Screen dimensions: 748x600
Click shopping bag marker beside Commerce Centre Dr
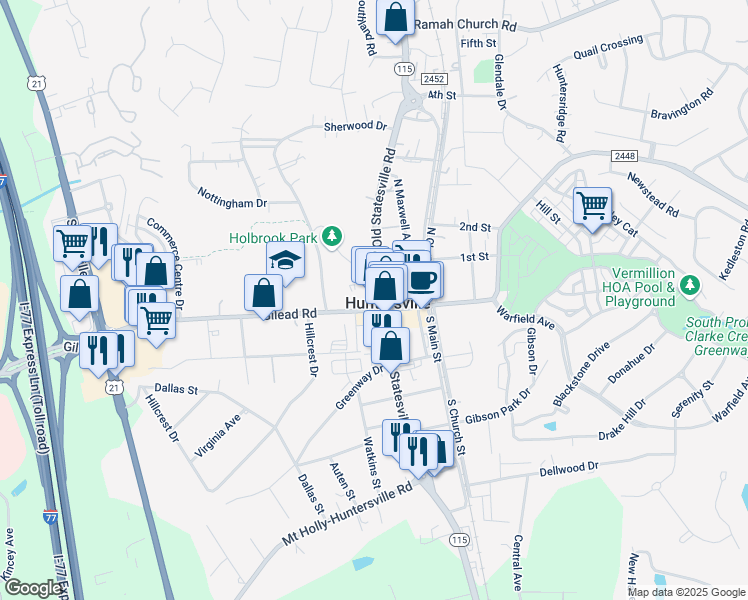156,273
